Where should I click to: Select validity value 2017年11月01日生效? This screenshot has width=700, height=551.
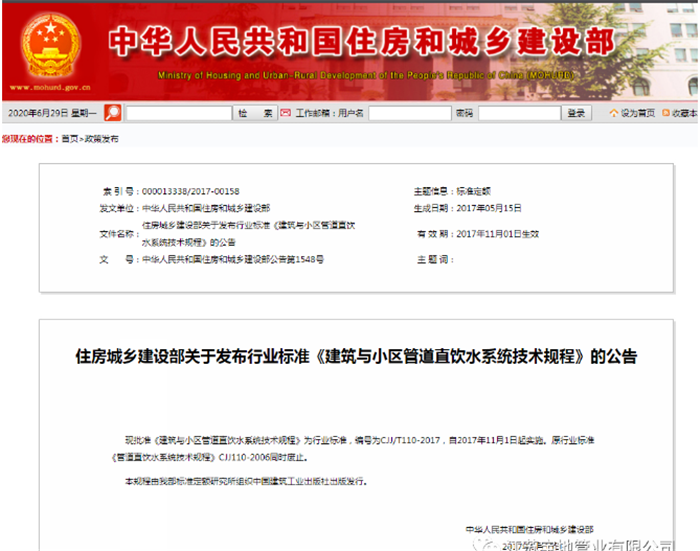pos(497,234)
